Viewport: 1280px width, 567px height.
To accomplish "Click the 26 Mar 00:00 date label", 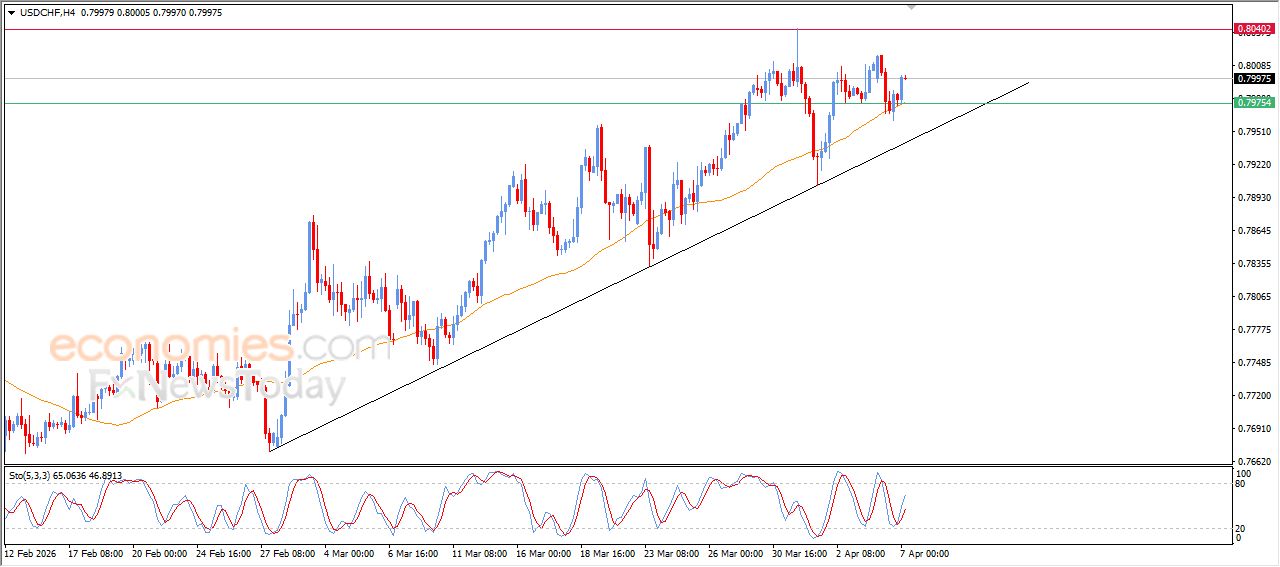I will 736,552.
